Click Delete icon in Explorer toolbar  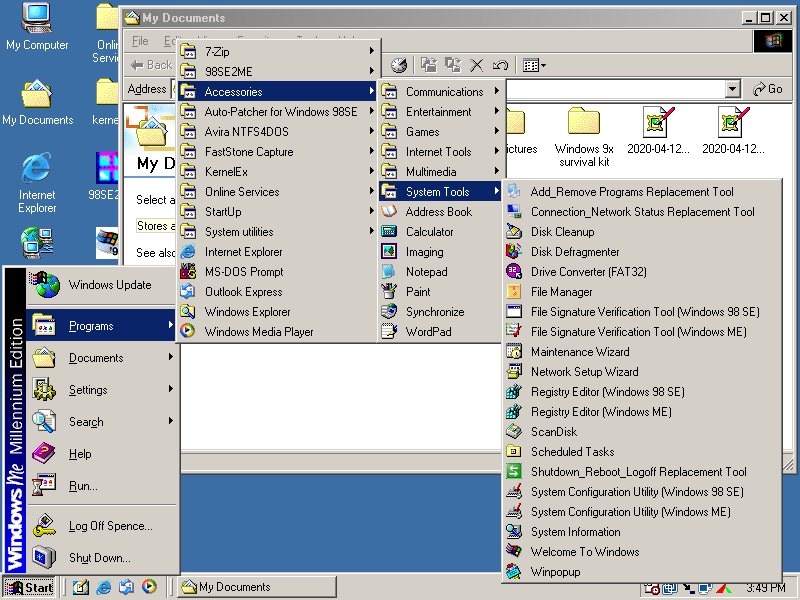coord(476,65)
